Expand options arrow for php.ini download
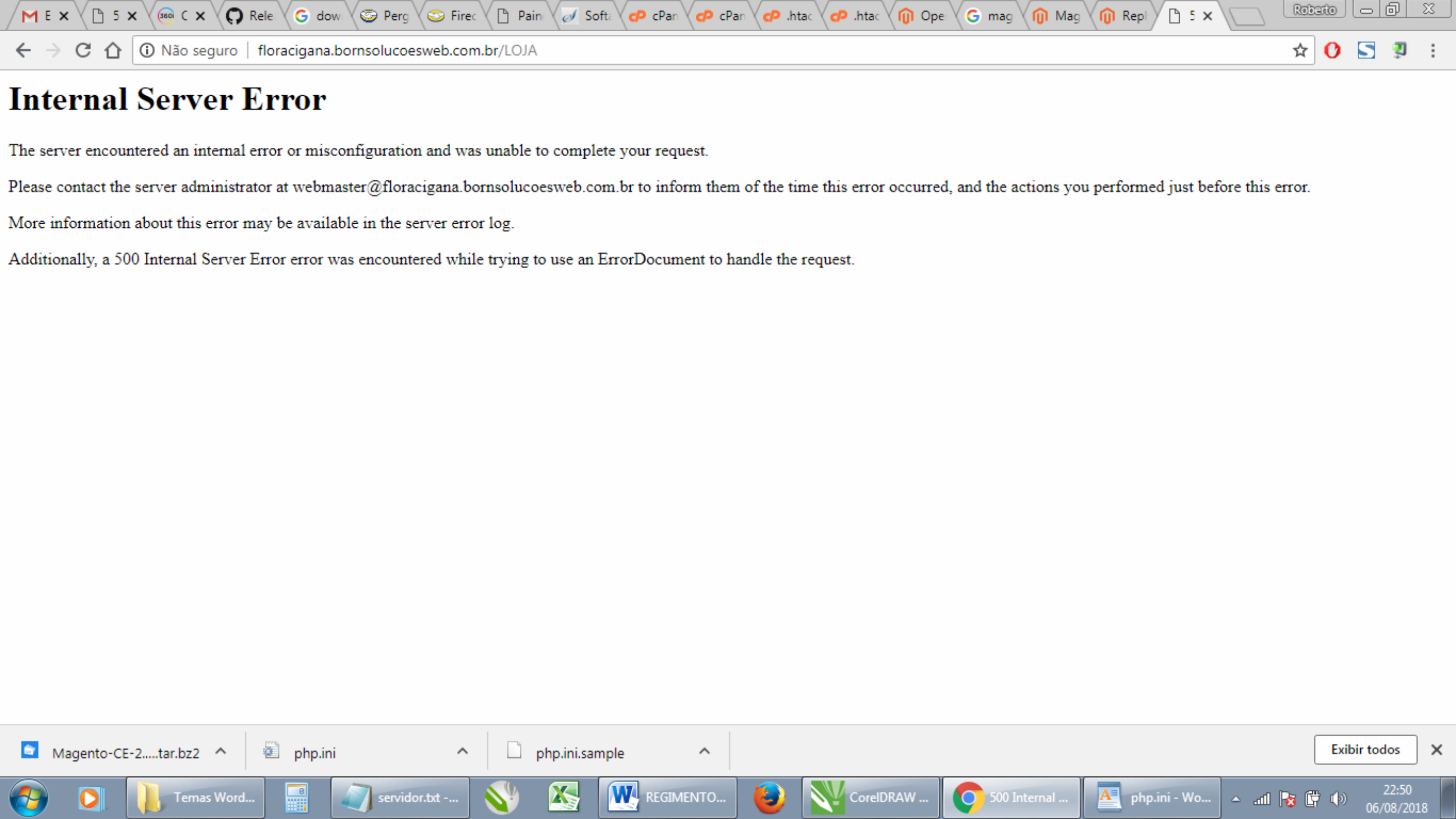Viewport: 1456px width, 819px height. (x=462, y=751)
